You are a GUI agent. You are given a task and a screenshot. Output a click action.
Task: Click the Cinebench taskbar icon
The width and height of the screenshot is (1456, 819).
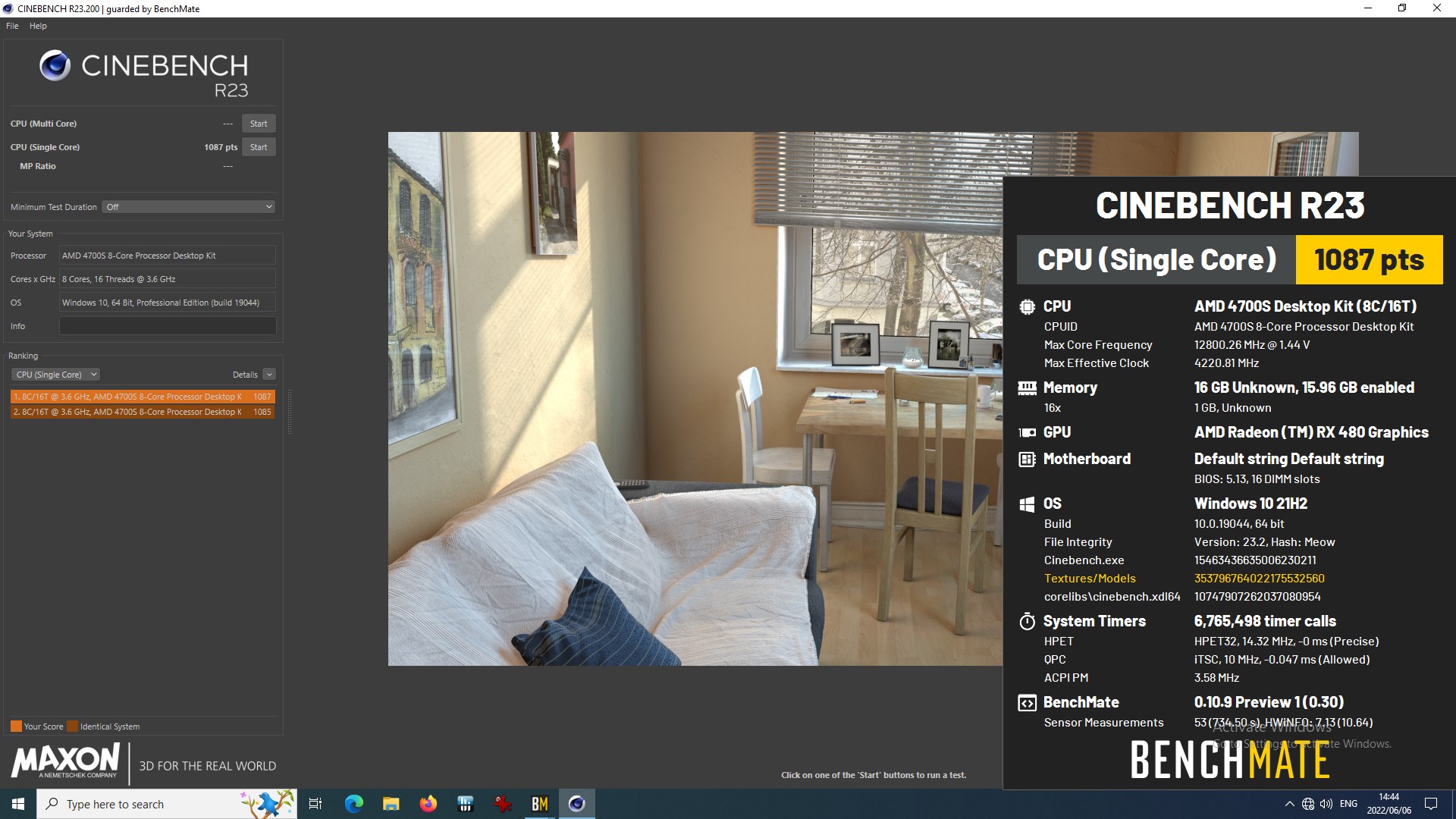click(577, 804)
